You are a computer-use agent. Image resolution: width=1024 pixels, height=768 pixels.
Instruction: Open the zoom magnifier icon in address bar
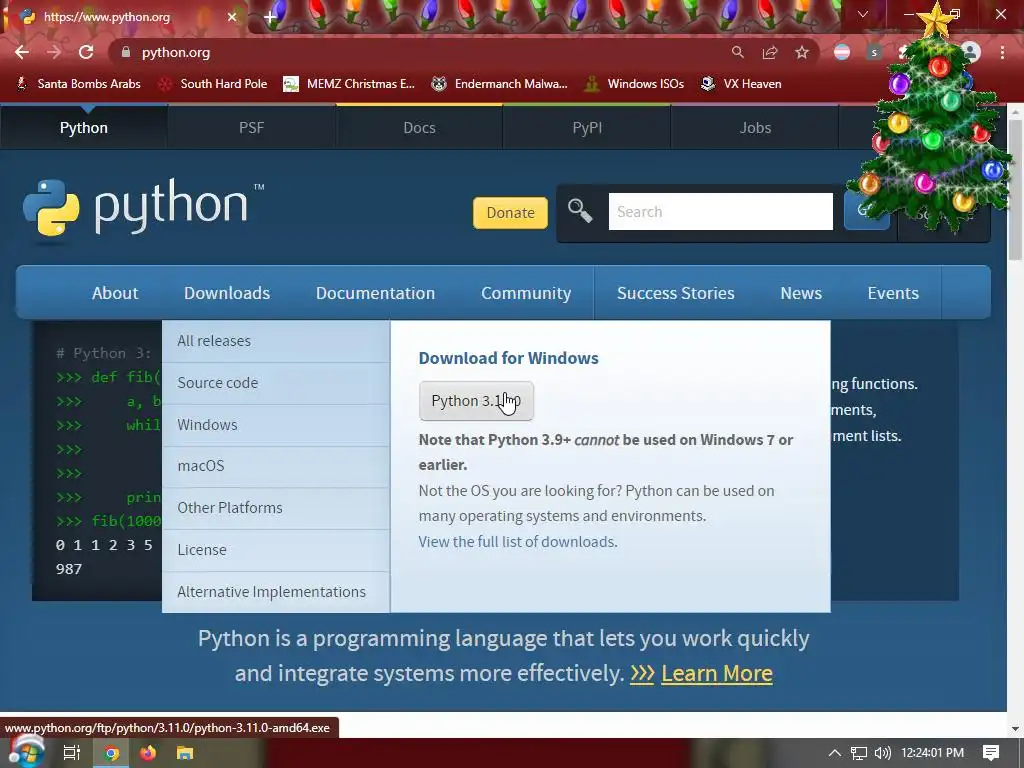coord(737,52)
